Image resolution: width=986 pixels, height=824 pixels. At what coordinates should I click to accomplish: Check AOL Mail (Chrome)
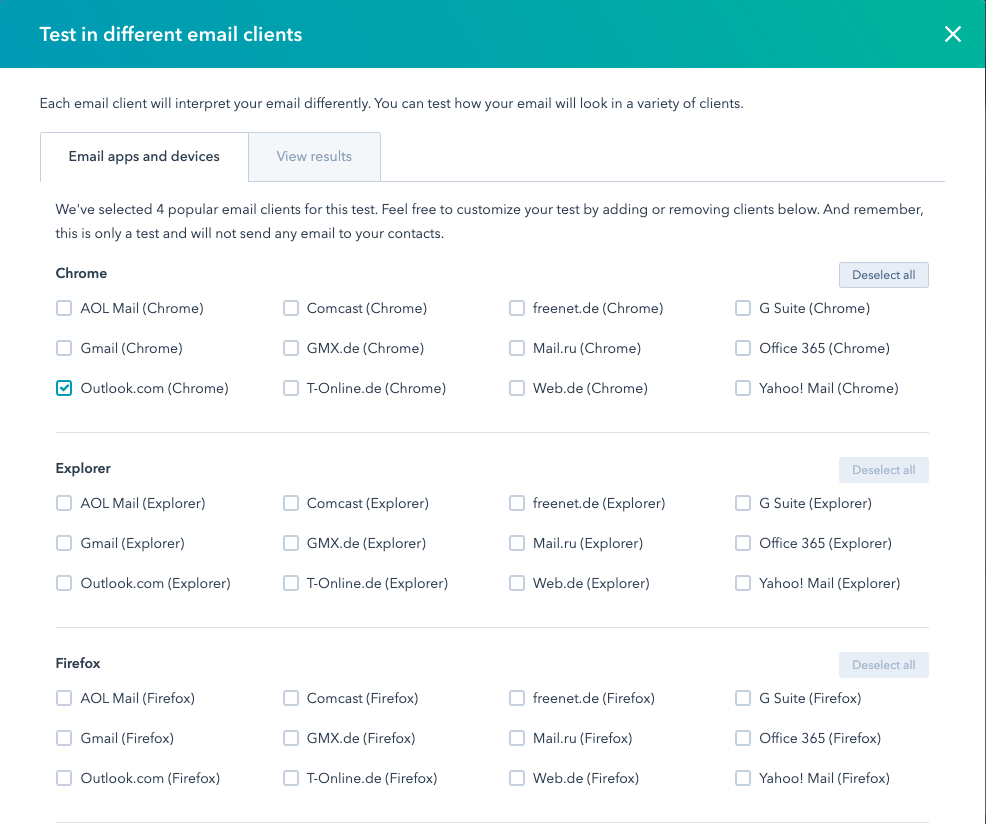tap(64, 308)
